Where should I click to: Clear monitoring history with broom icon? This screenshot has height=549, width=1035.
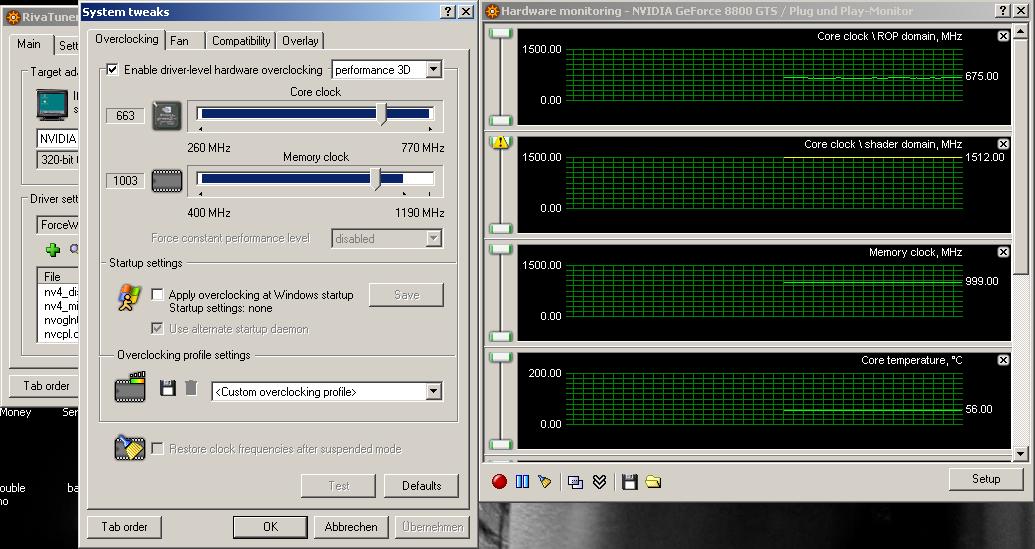(x=545, y=481)
